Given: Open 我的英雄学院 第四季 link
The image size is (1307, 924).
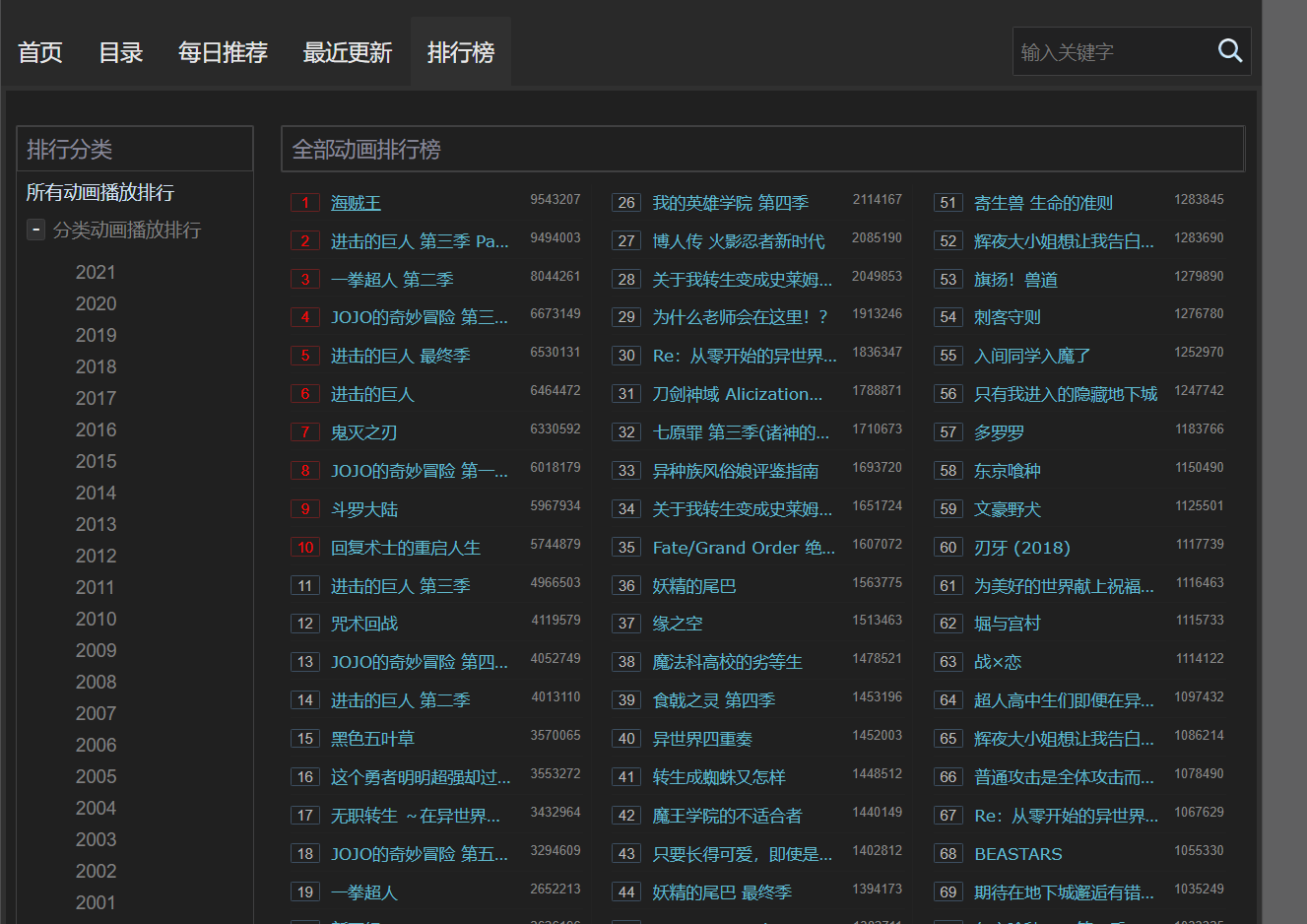Looking at the screenshot, I should pos(730,203).
